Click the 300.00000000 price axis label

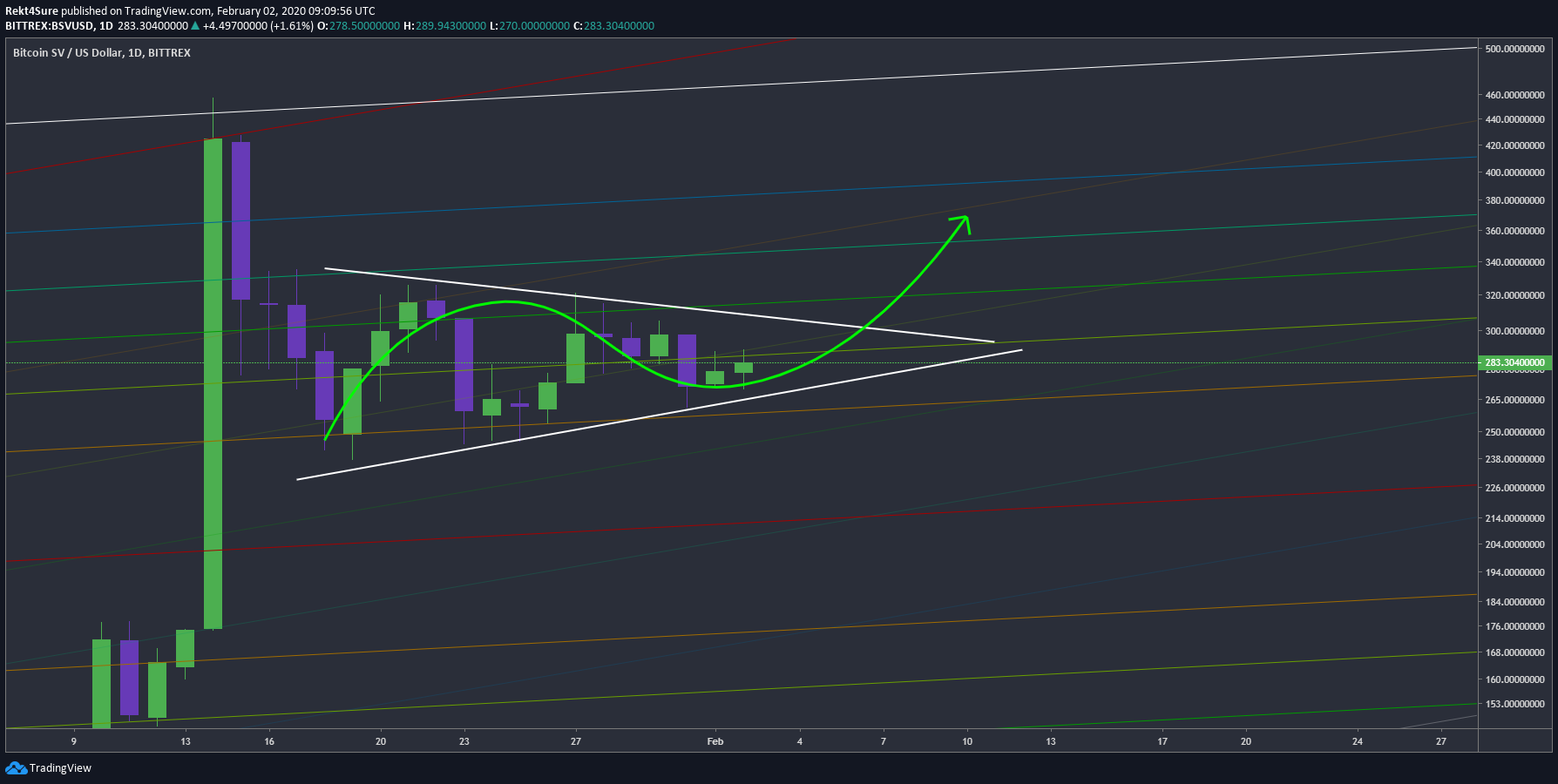(x=1514, y=331)
